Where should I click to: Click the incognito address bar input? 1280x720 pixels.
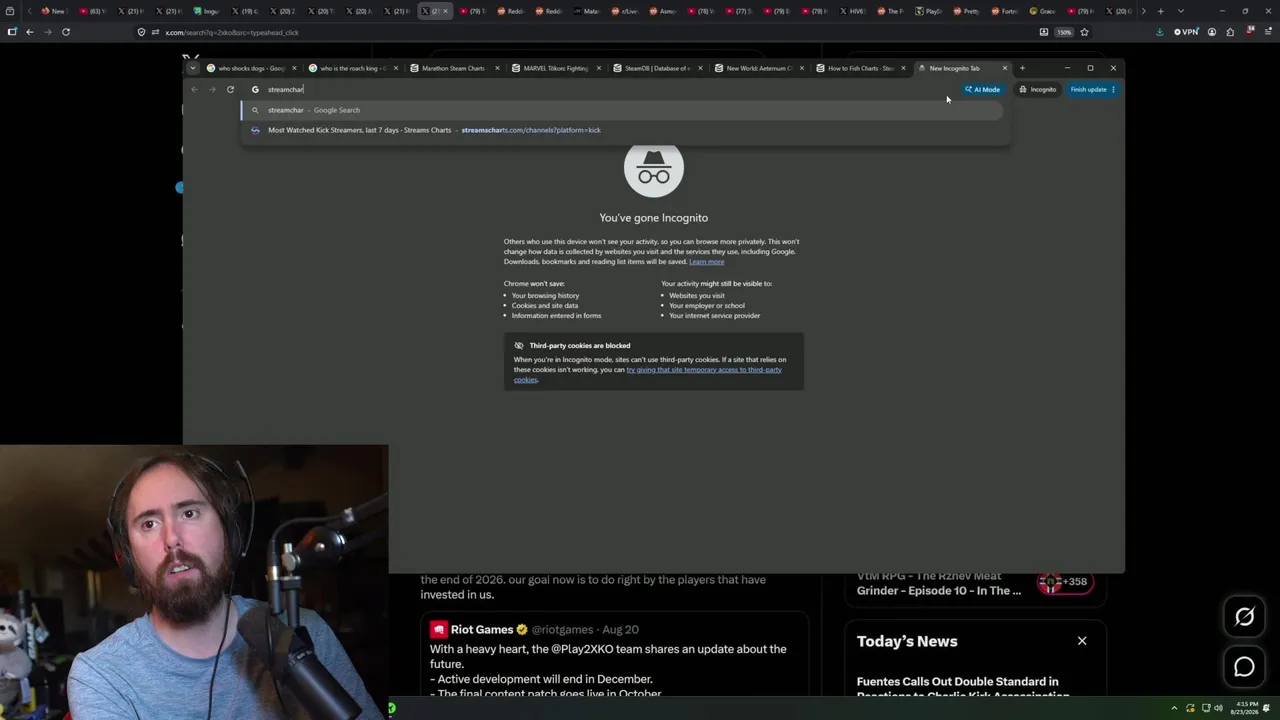click(x=600, y=90)
